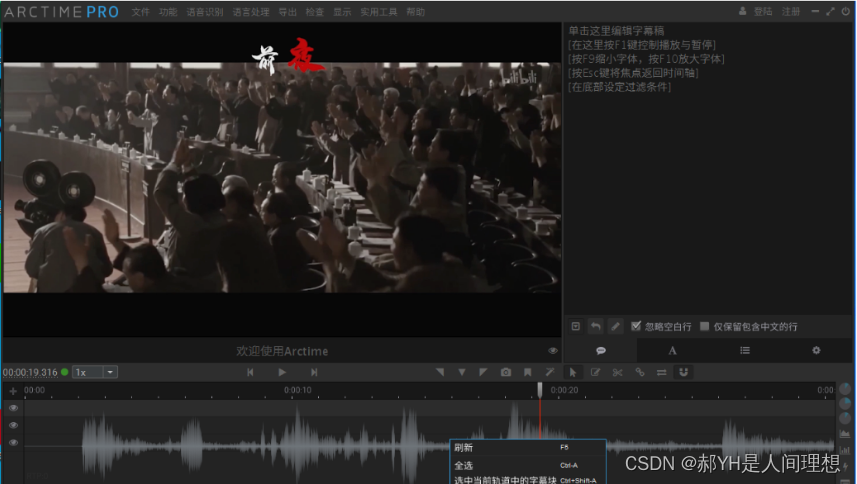857x484 pixels.
Task: Select the scissors cut tool
Action: tap(618, 372)
